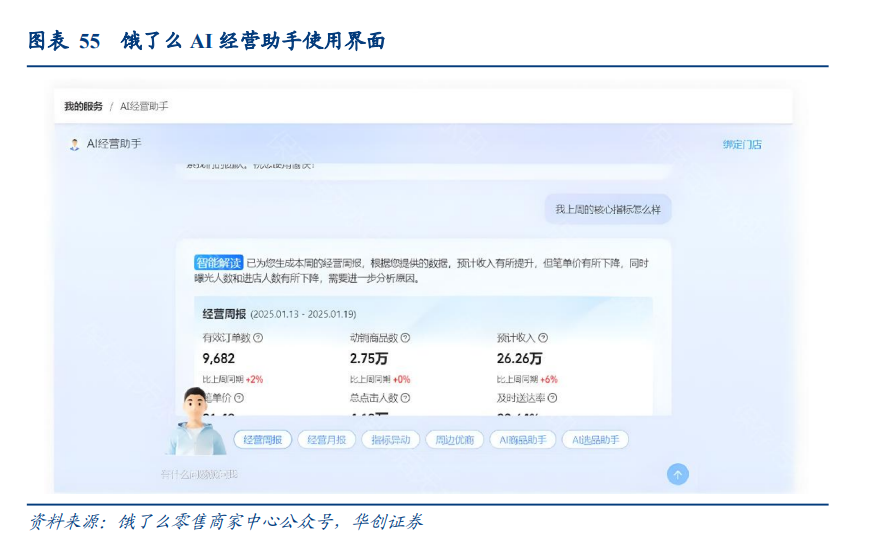This screenshot has width=871, height=535.
Task: Open help icon next to 动销商品数
Action: point(406,337)
